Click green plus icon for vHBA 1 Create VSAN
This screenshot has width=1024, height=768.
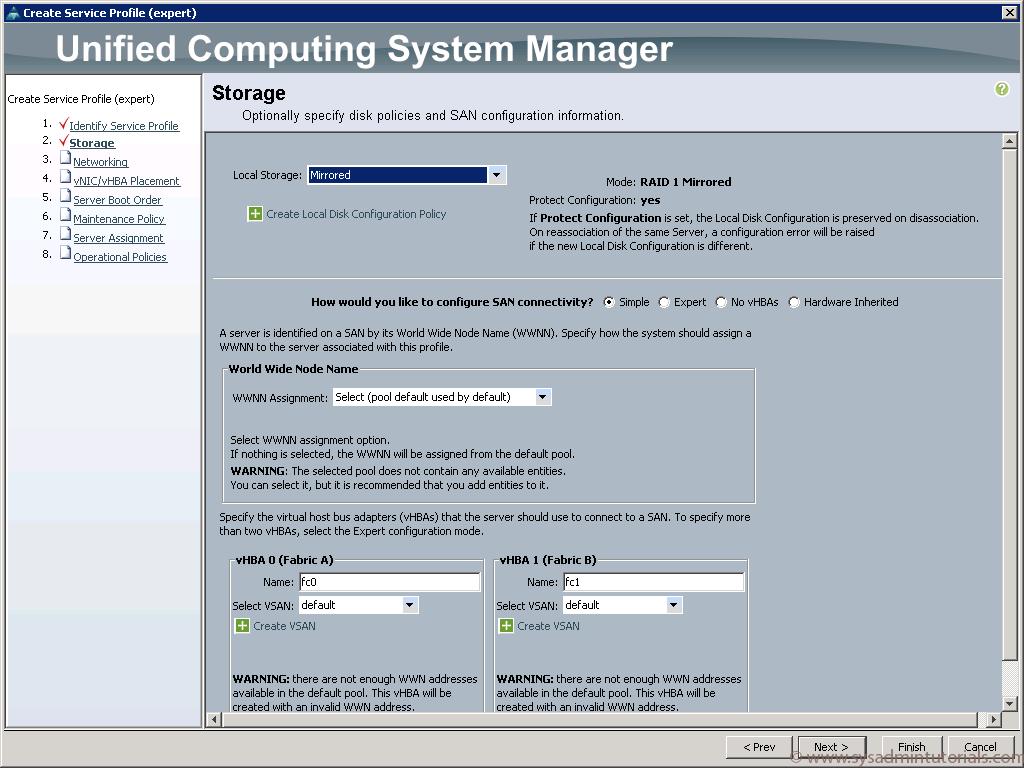pyautogui.click(x=506, y=626)
